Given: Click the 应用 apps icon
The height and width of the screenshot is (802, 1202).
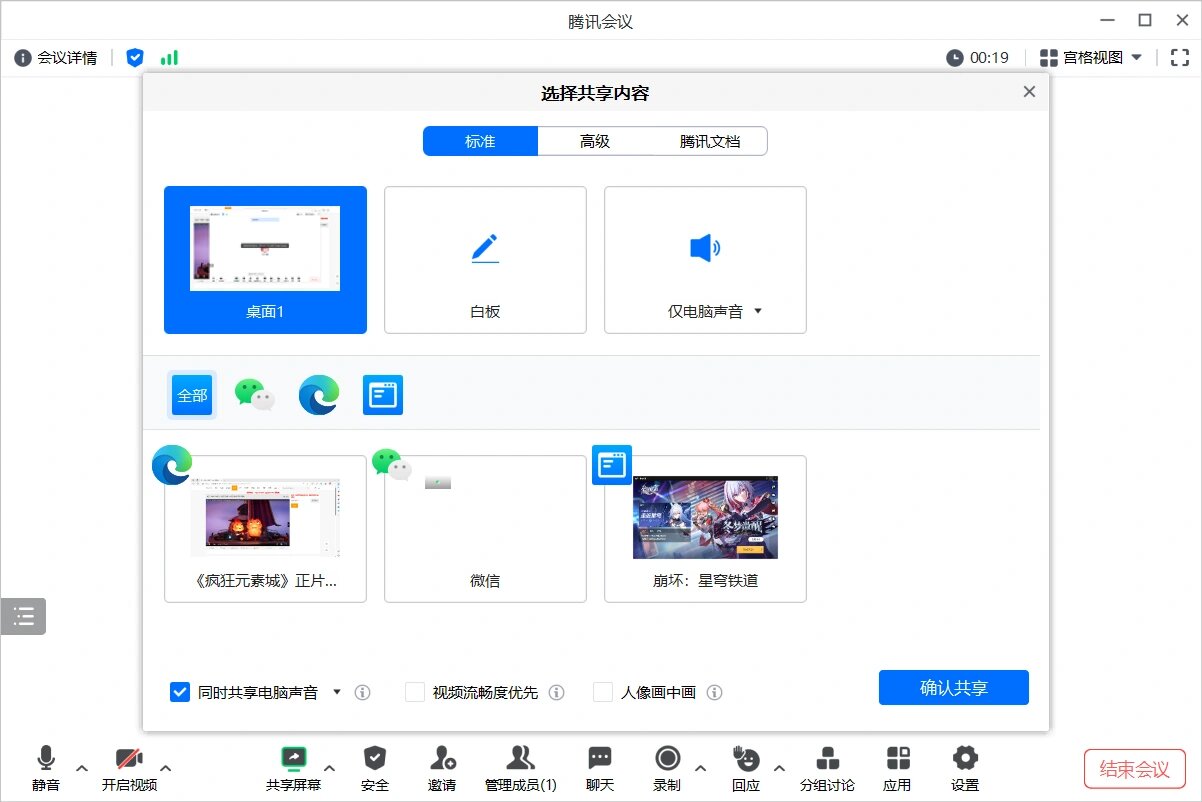Looking at the screenshot, I should click(x=897, y=760).
